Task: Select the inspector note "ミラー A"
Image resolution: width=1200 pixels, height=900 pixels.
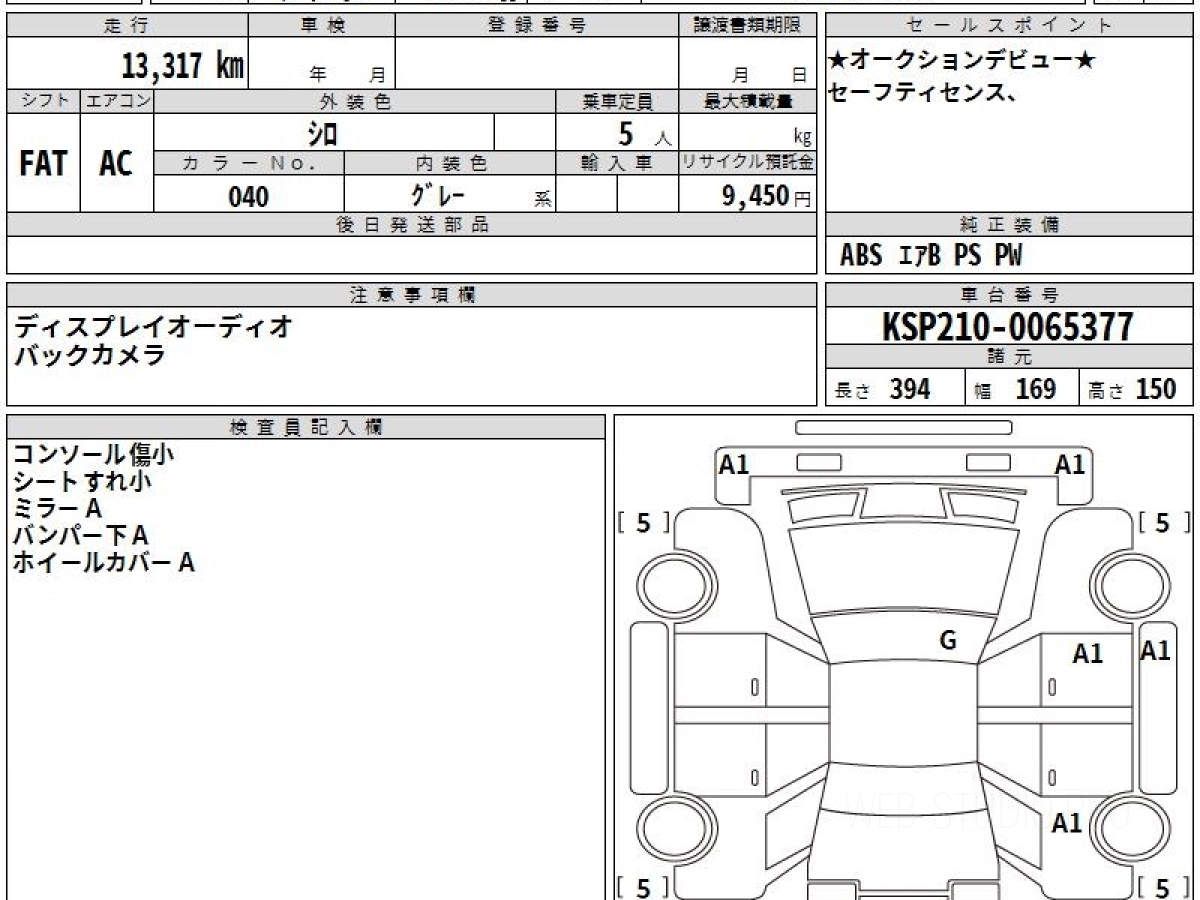Action: (57, 508)
